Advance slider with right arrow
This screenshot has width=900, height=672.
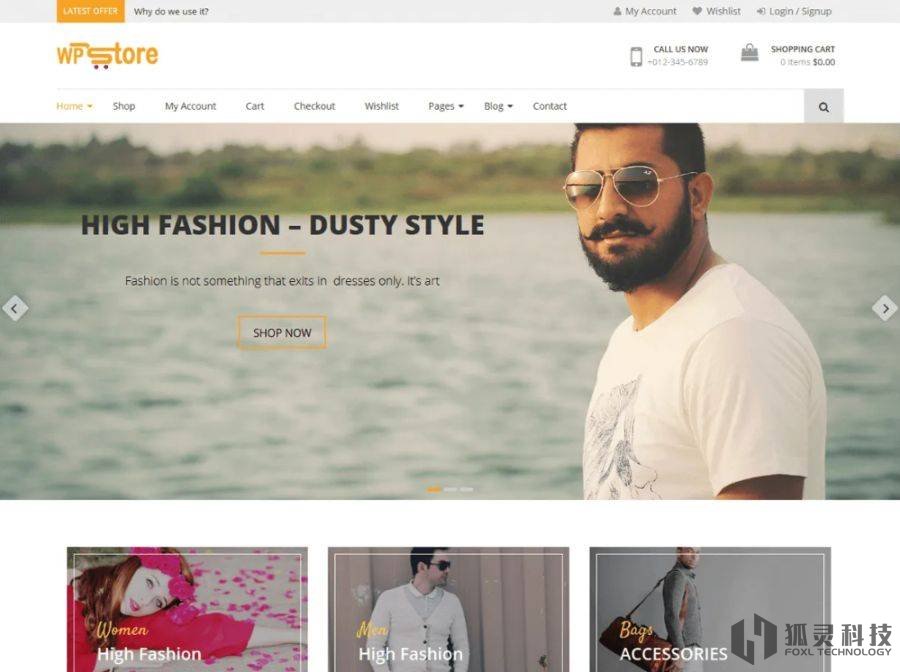coord(885,308)
